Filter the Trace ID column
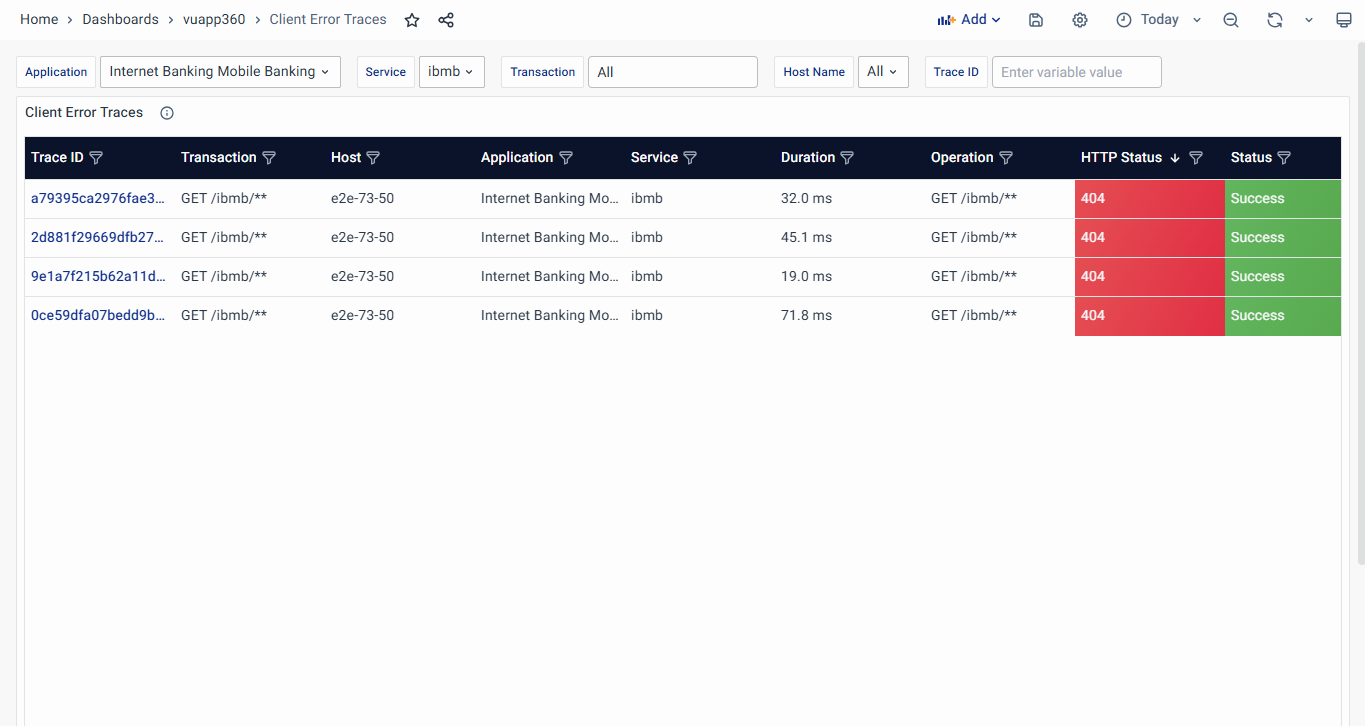Screen dimensions: 1365x726 96,158
